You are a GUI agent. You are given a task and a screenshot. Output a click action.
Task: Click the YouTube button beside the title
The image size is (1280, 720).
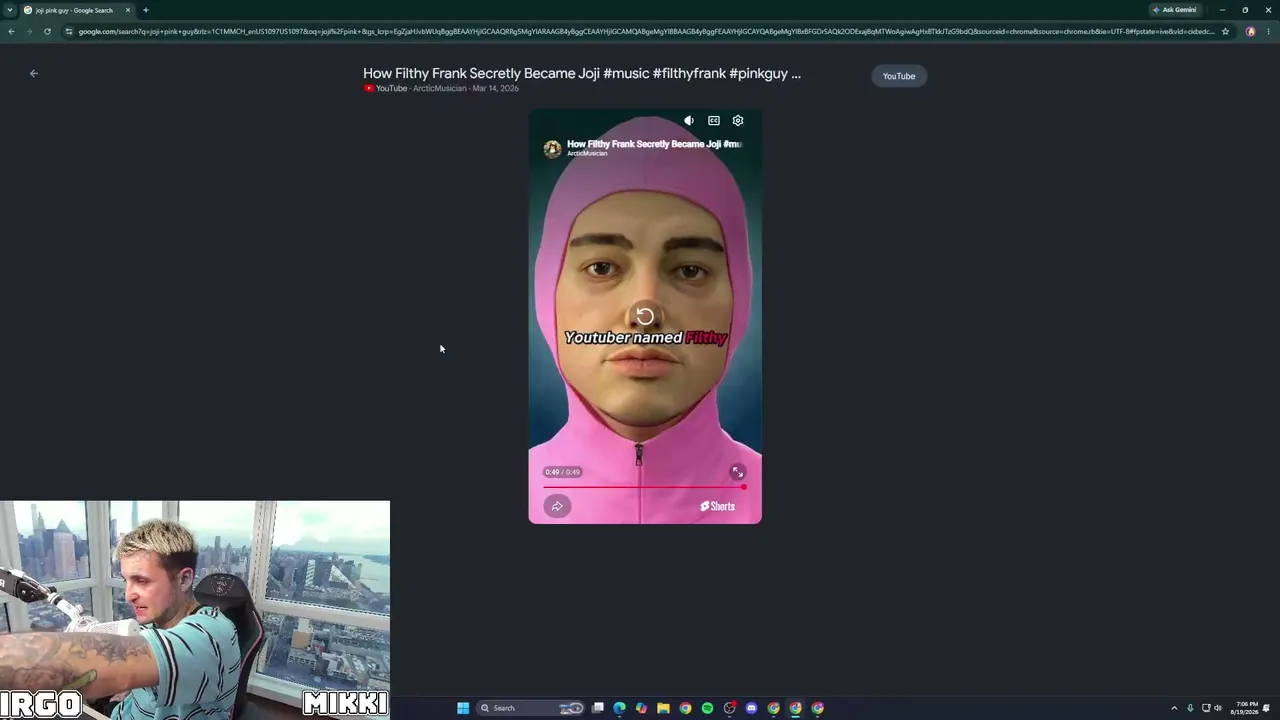[899, 76]
